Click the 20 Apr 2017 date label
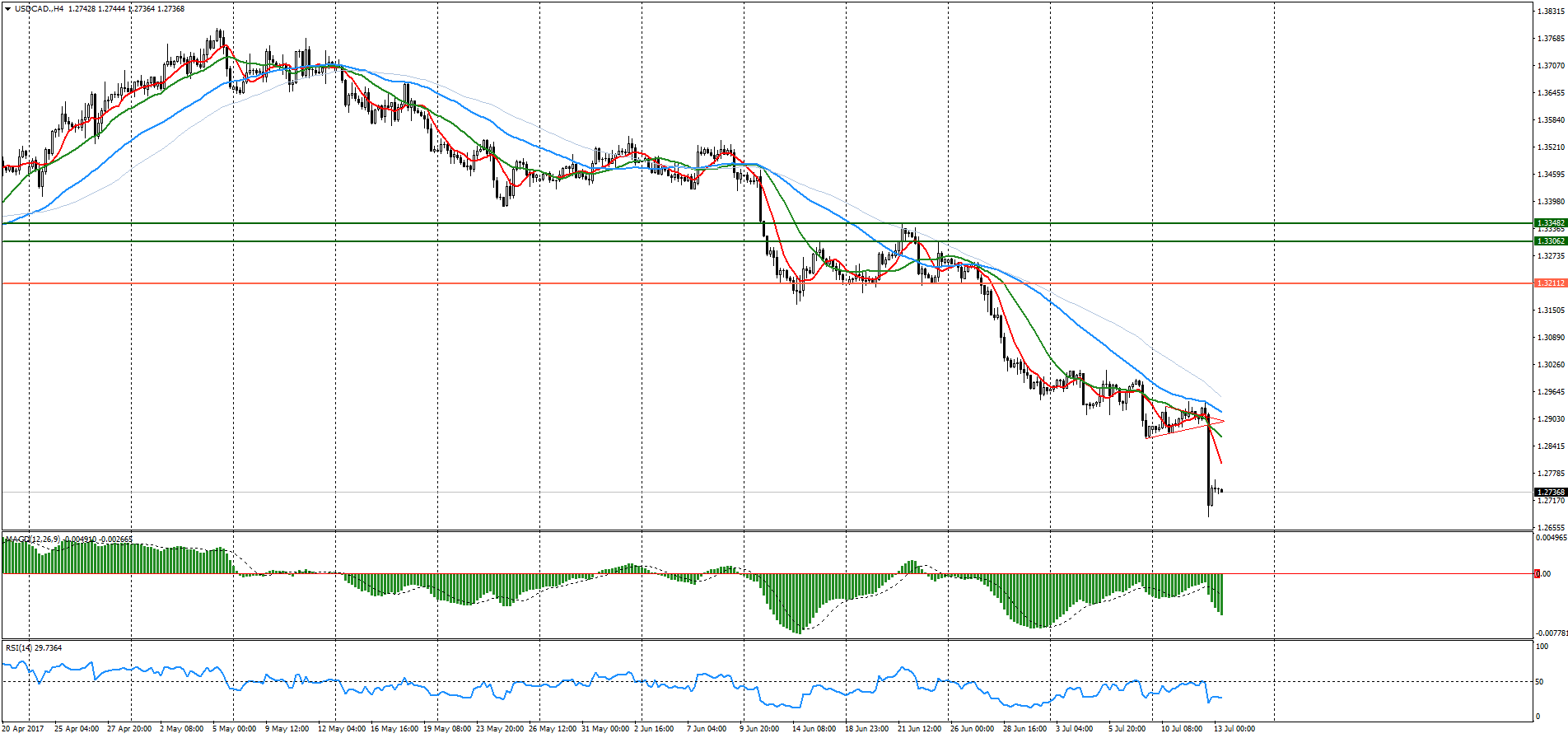The height and width of the screenshot is (738, 1568). click(23, 729)
